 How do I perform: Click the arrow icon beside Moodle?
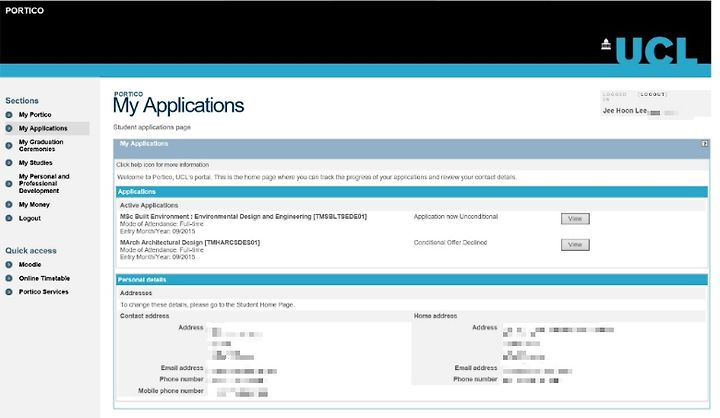(9, 265)
